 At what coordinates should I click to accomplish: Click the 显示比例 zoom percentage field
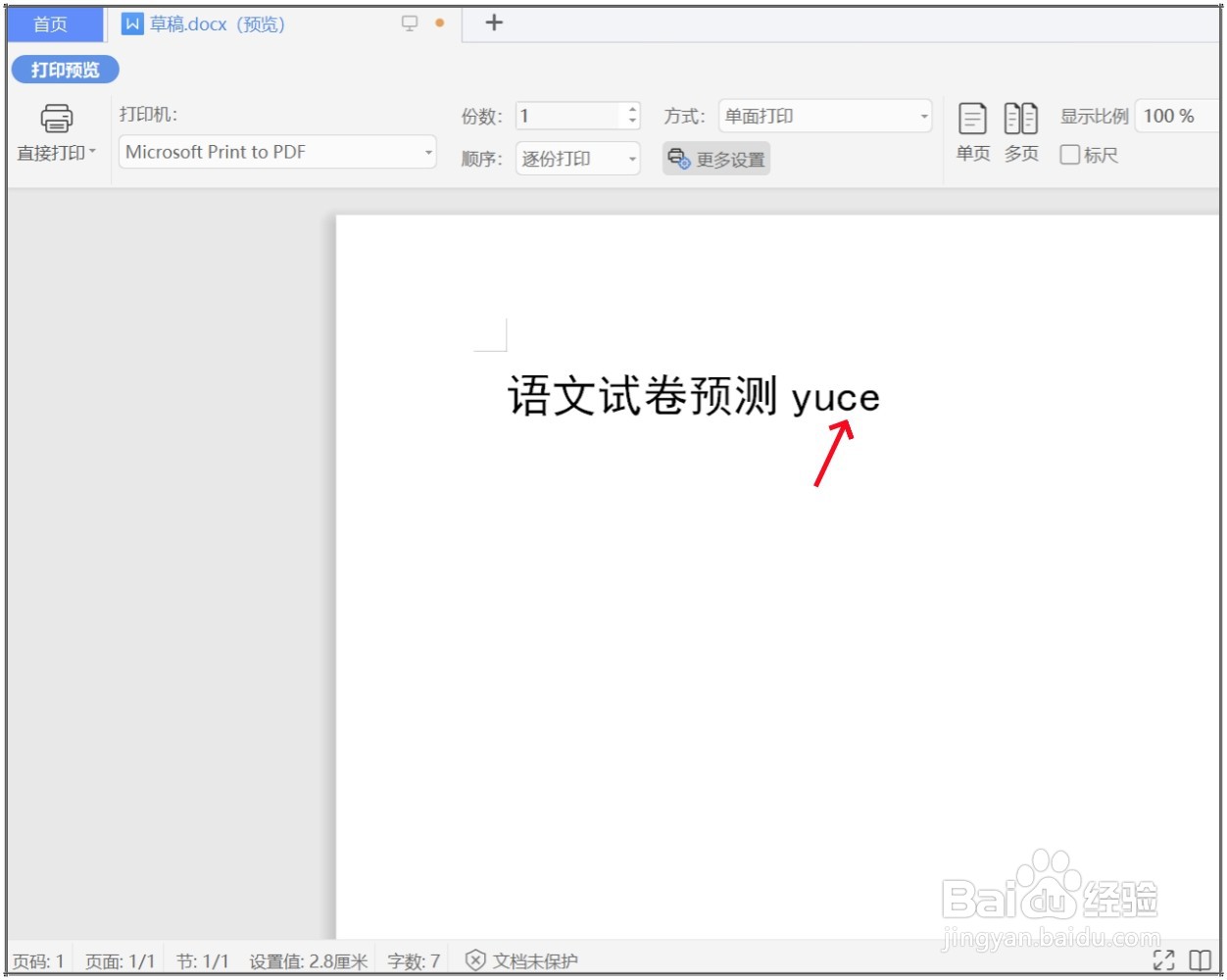(x=1172, y=115)
